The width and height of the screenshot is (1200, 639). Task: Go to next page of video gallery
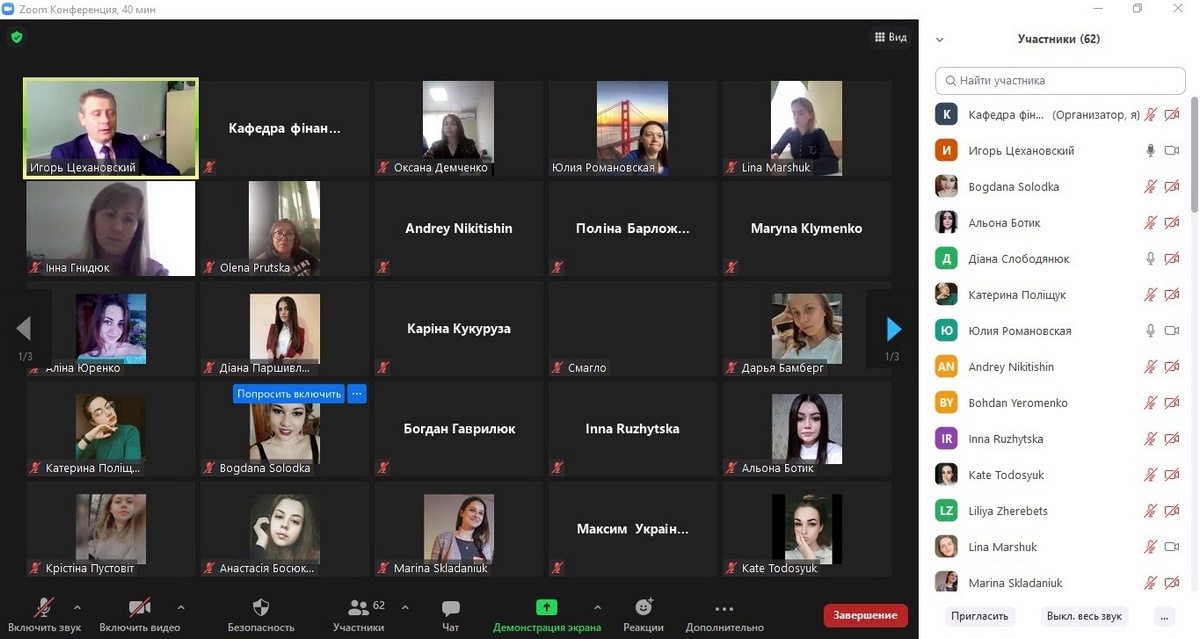pyautogui.click(x=893, y=329)
